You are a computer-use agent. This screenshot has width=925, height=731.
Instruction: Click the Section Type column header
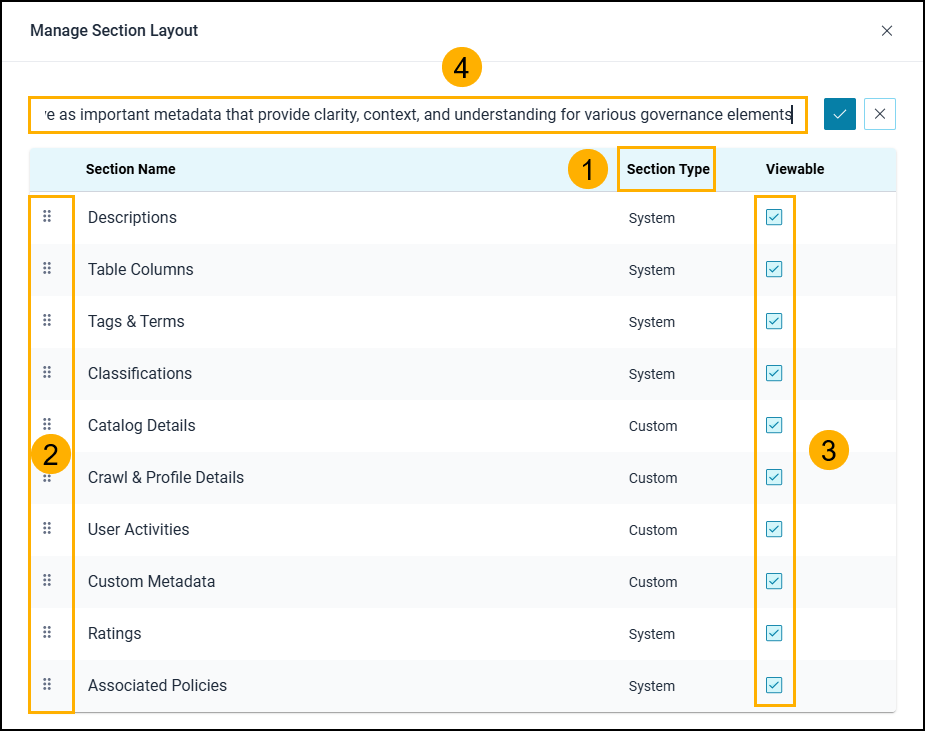click(x=667, y=169)
